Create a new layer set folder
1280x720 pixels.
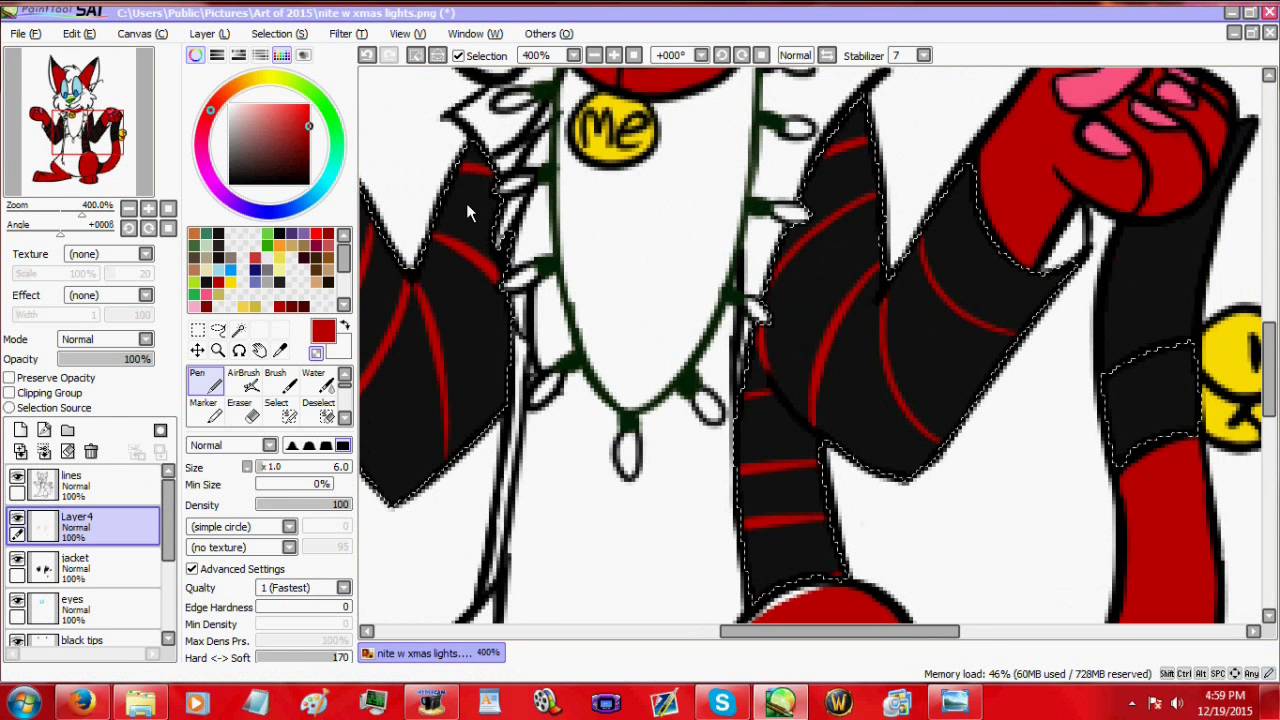(68, 430)
